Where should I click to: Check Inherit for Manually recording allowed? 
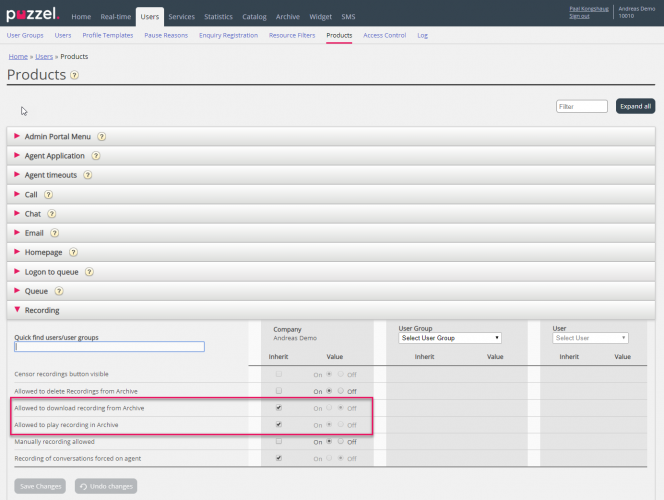(279, 440)
